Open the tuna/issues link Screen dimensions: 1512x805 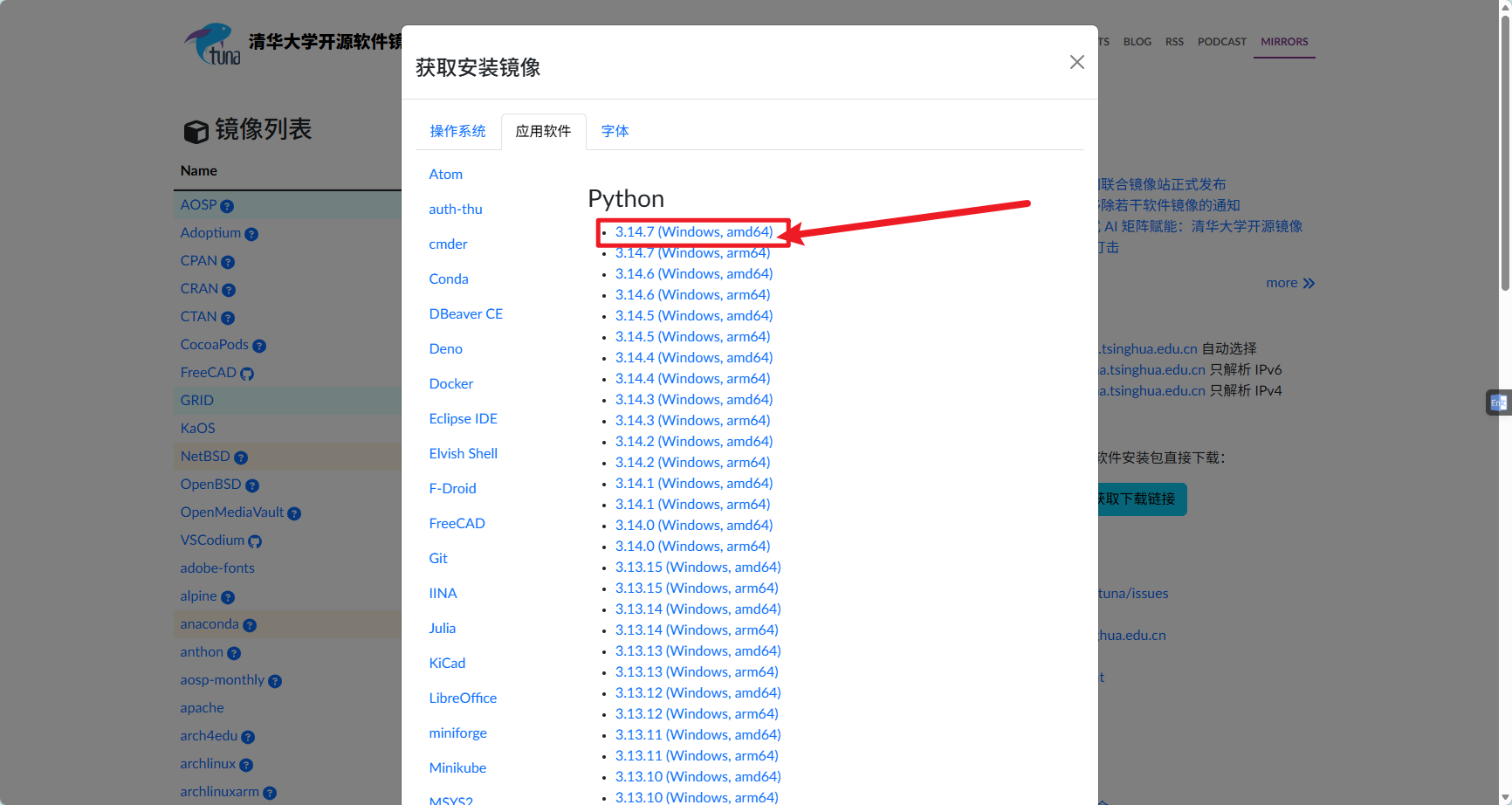point(1133,594)
